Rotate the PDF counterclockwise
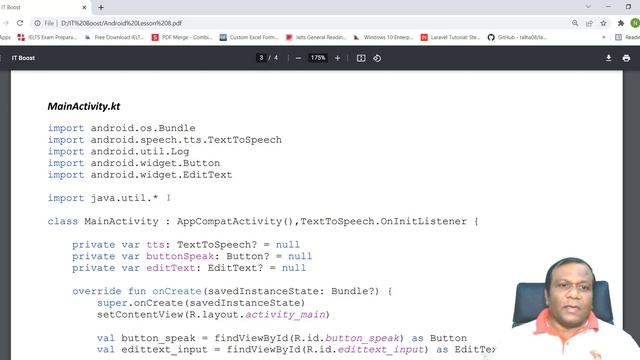 [x=377, y=58]
